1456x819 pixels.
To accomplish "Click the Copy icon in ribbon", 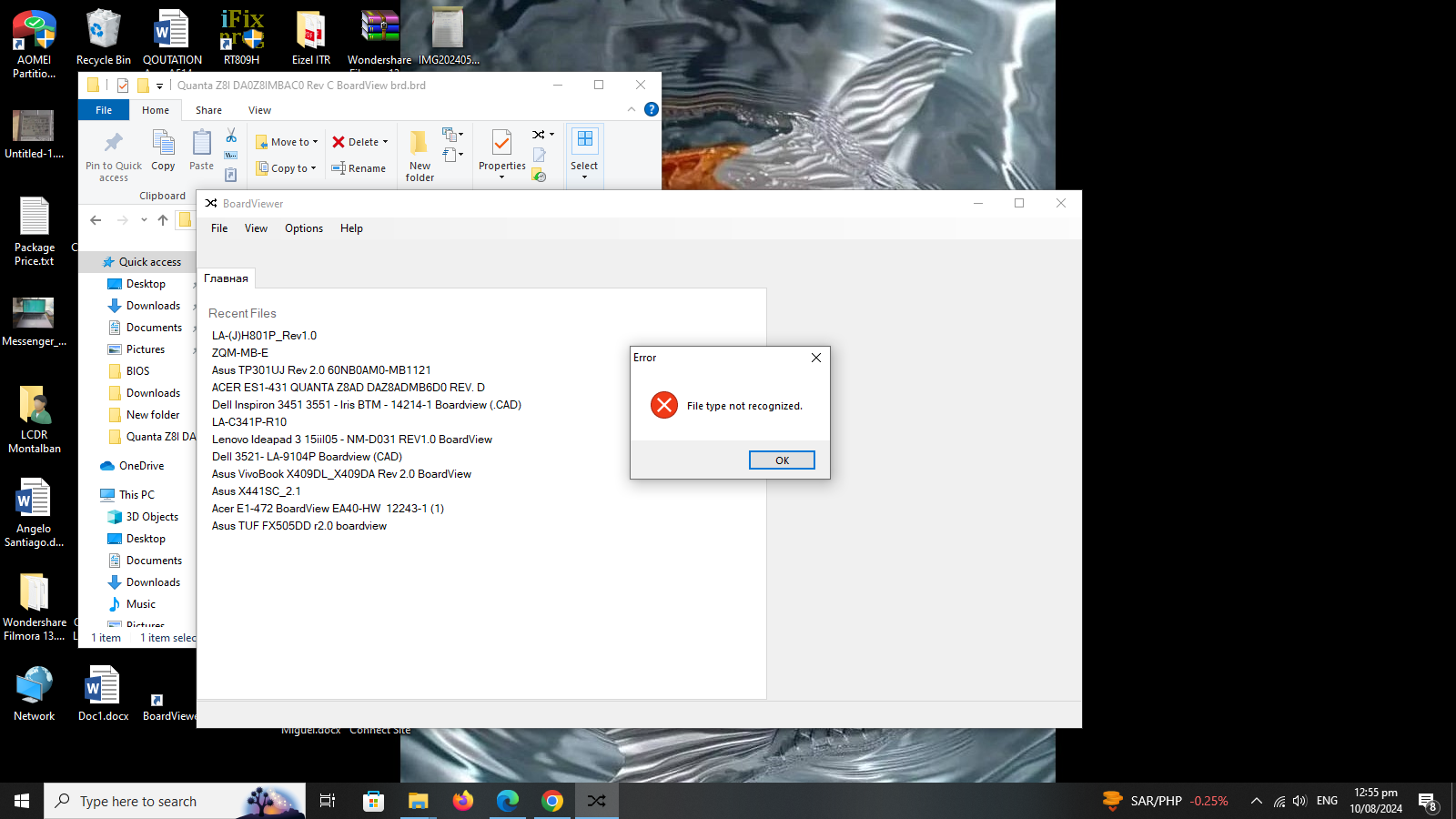I will click(x=163, y=143).
